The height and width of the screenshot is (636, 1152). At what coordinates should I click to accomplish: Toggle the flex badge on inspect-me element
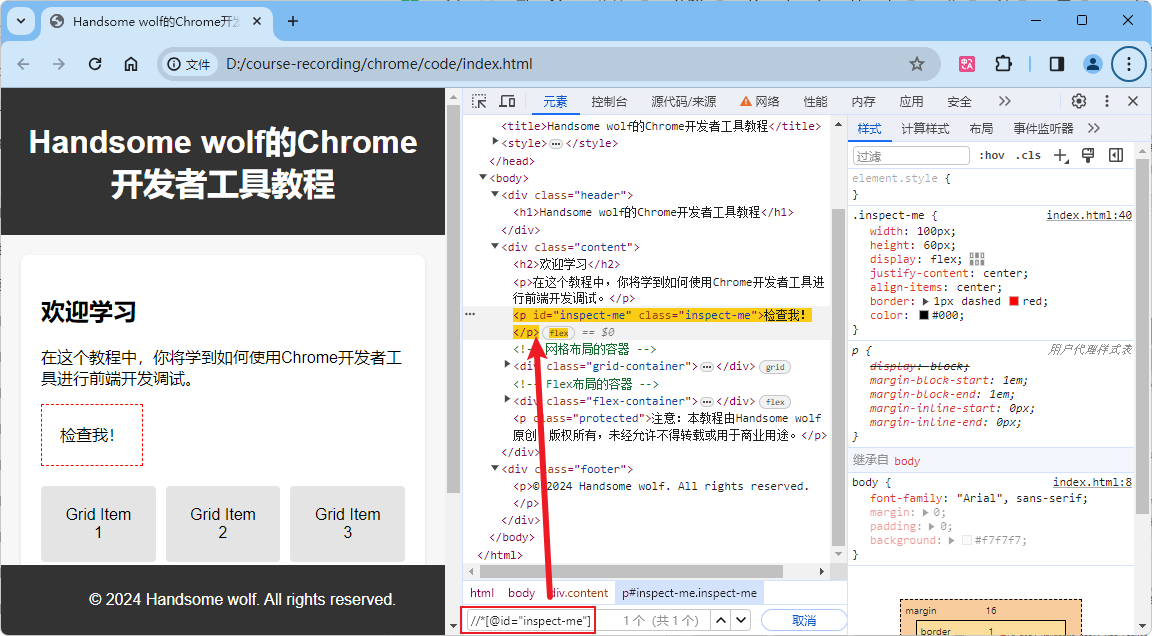point(558,333)
